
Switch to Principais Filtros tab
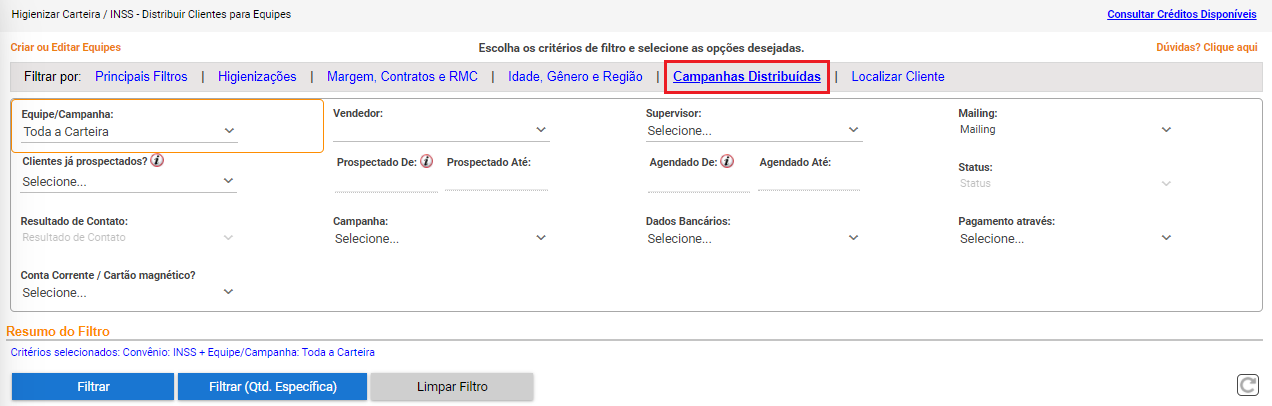point(141,76)
